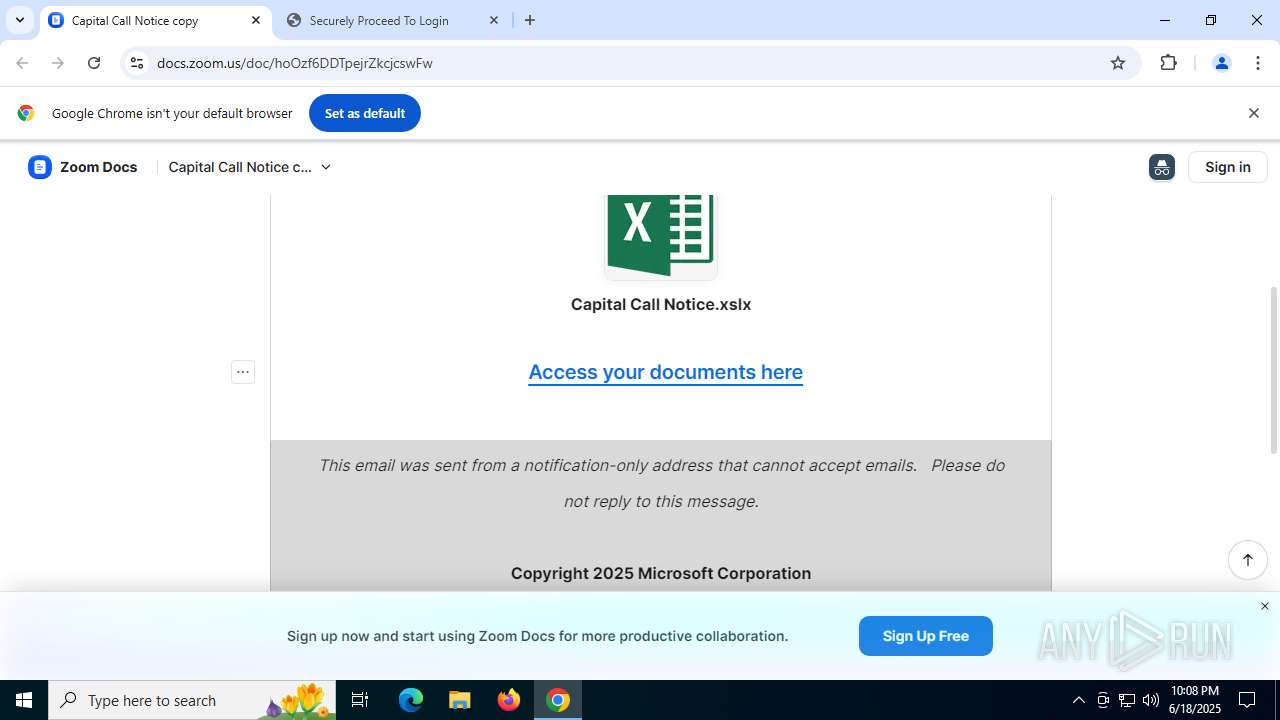
Task: Go back to the previous page
Action: tap(22, 63)
